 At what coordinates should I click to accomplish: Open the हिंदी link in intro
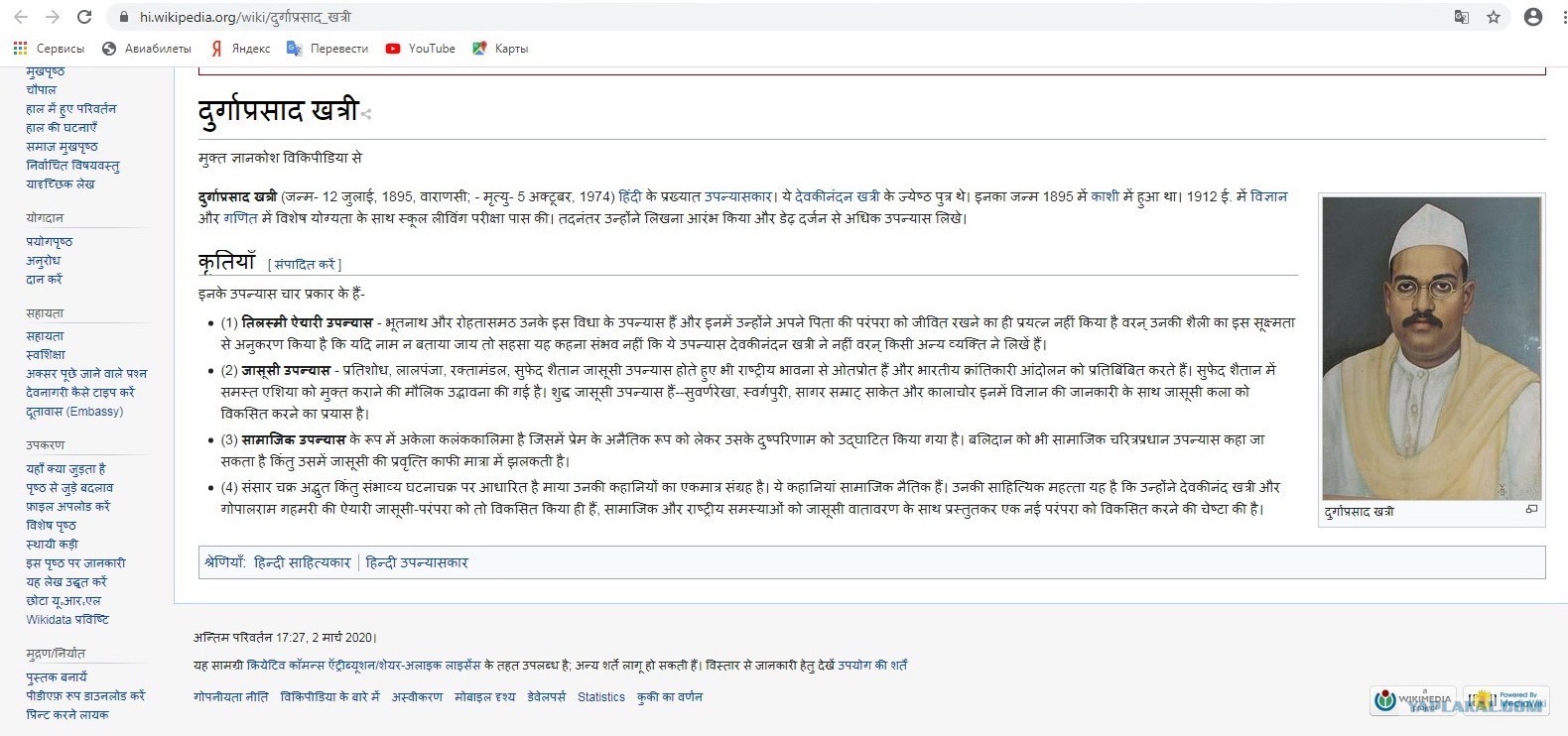pyautogui.click(x=630, y=196)
